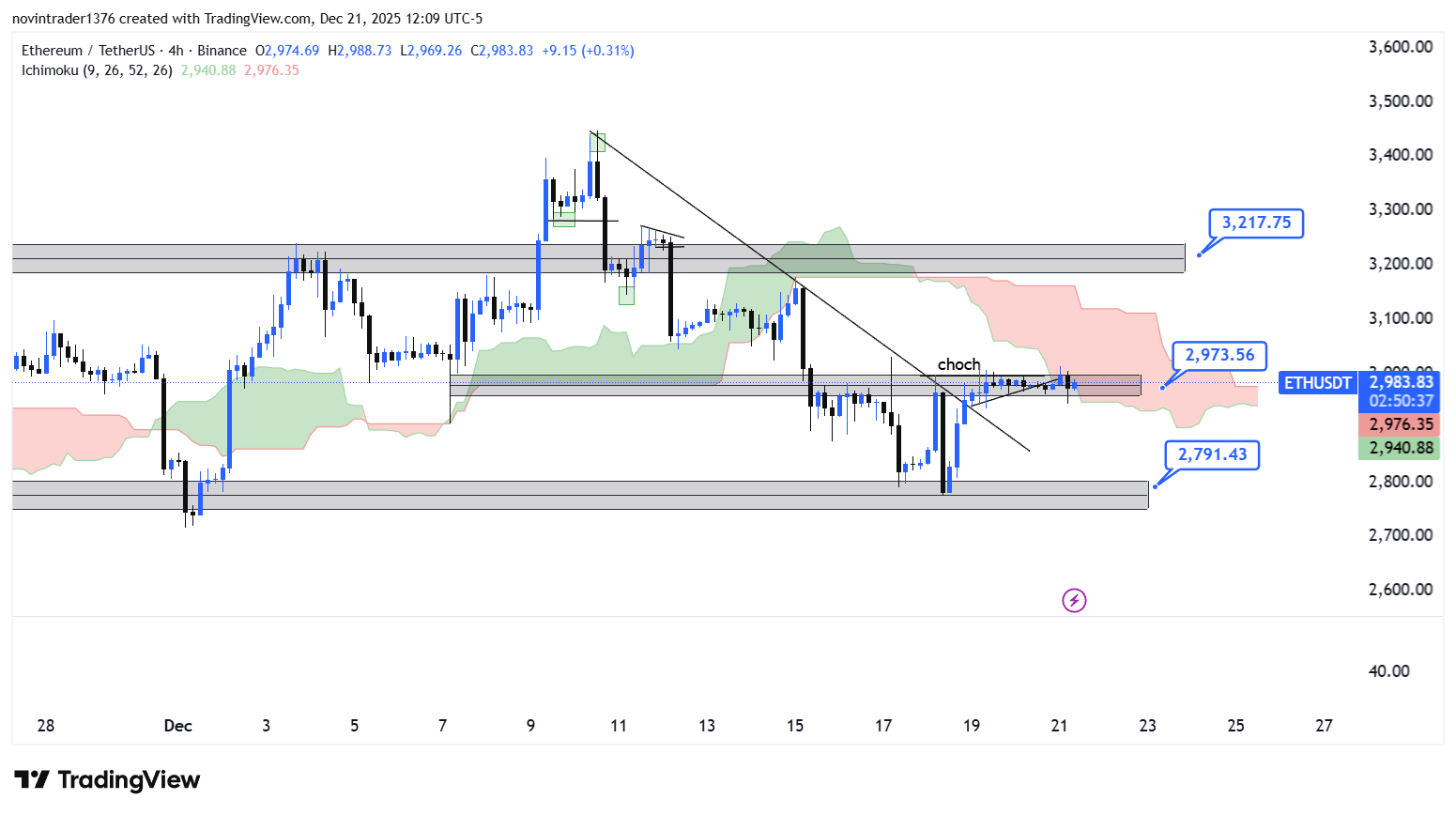This screenshot has height=815, width=1456.
Task: Click the green box at the chart's highest candle
Action: [x=597, y=143]
